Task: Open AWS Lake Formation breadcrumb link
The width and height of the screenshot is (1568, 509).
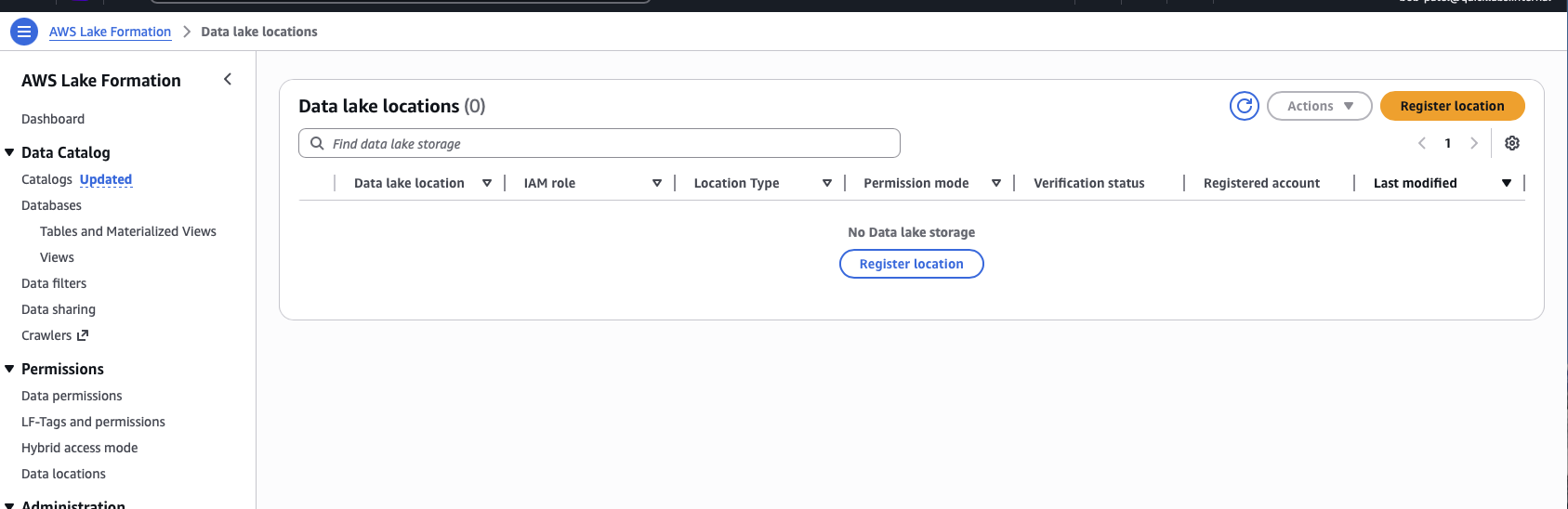Action: 110,32
